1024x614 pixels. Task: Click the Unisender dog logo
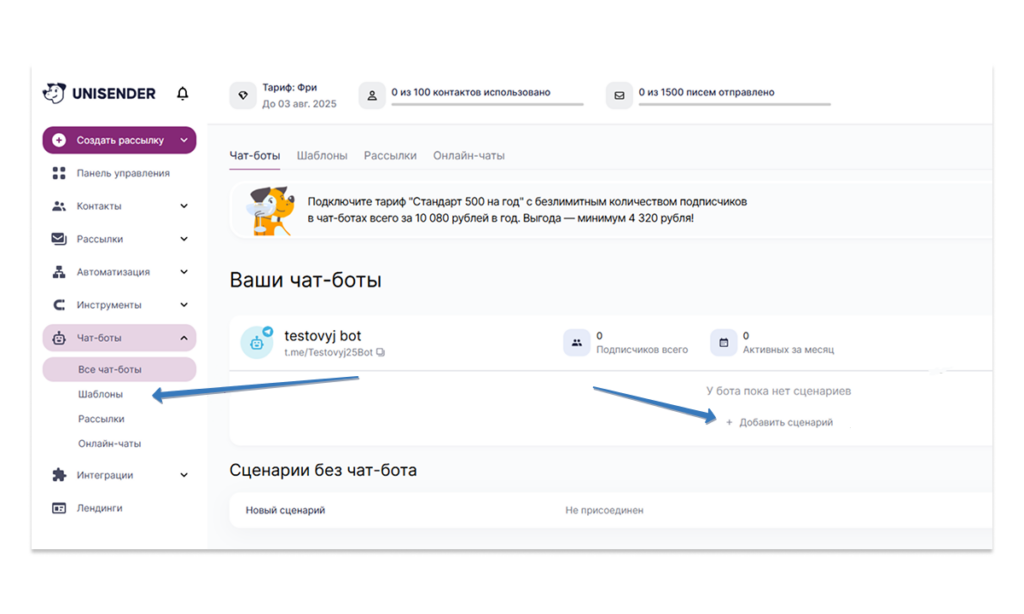pos(54,93)
